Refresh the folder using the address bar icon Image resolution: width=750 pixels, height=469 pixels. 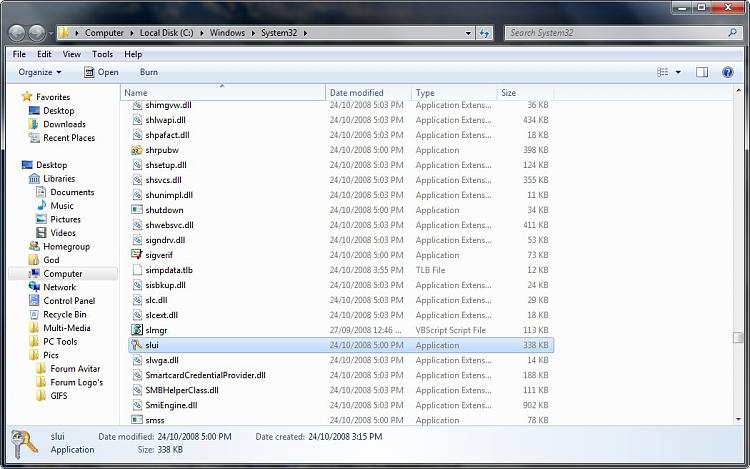(485, 33)
